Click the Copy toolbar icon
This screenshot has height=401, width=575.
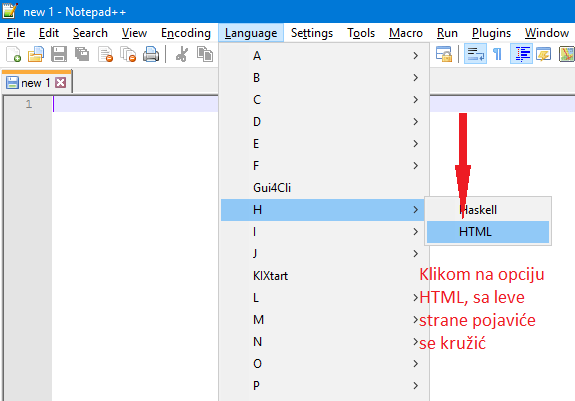[x=205, y=54]
